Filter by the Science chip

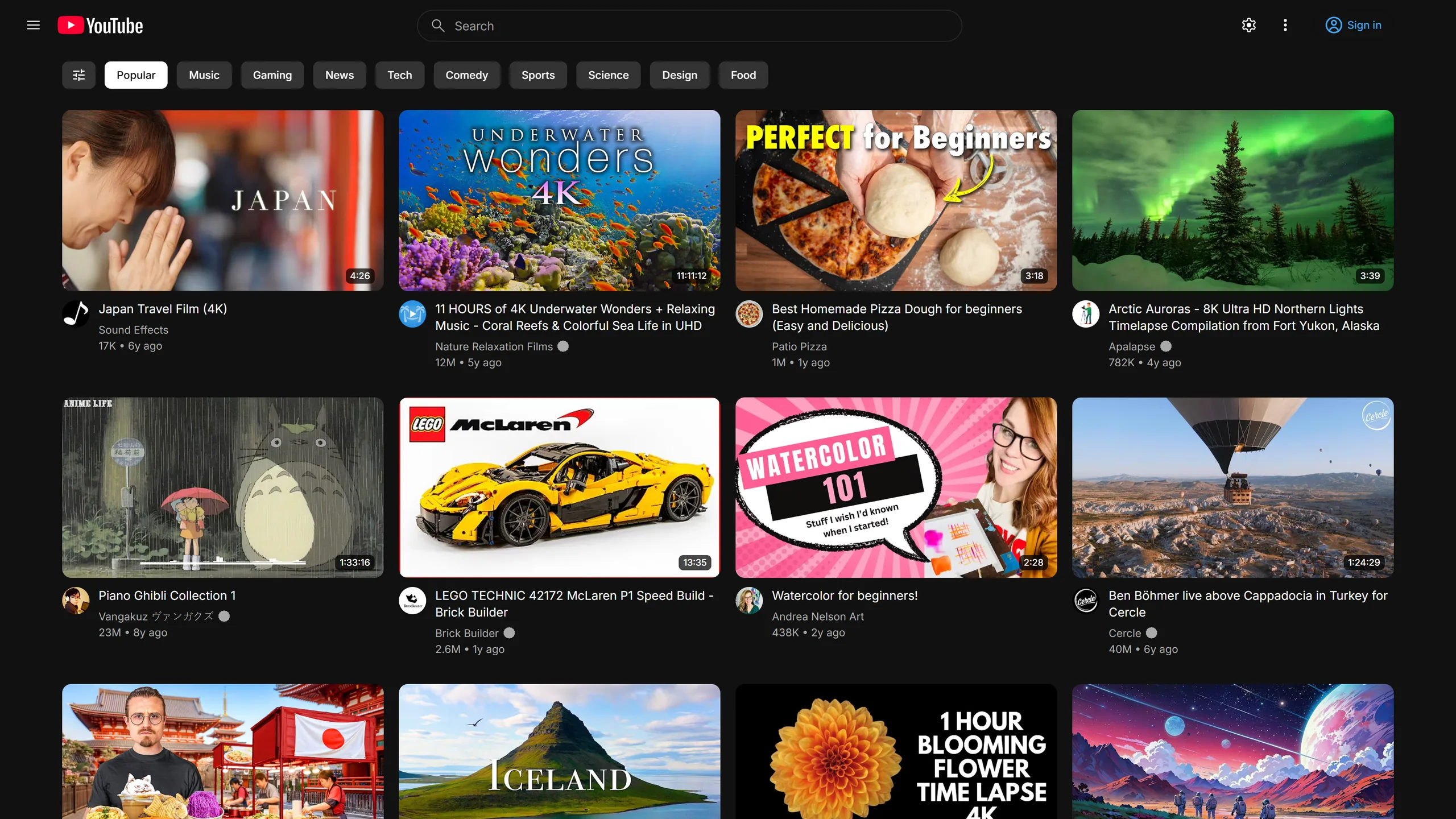609,75
